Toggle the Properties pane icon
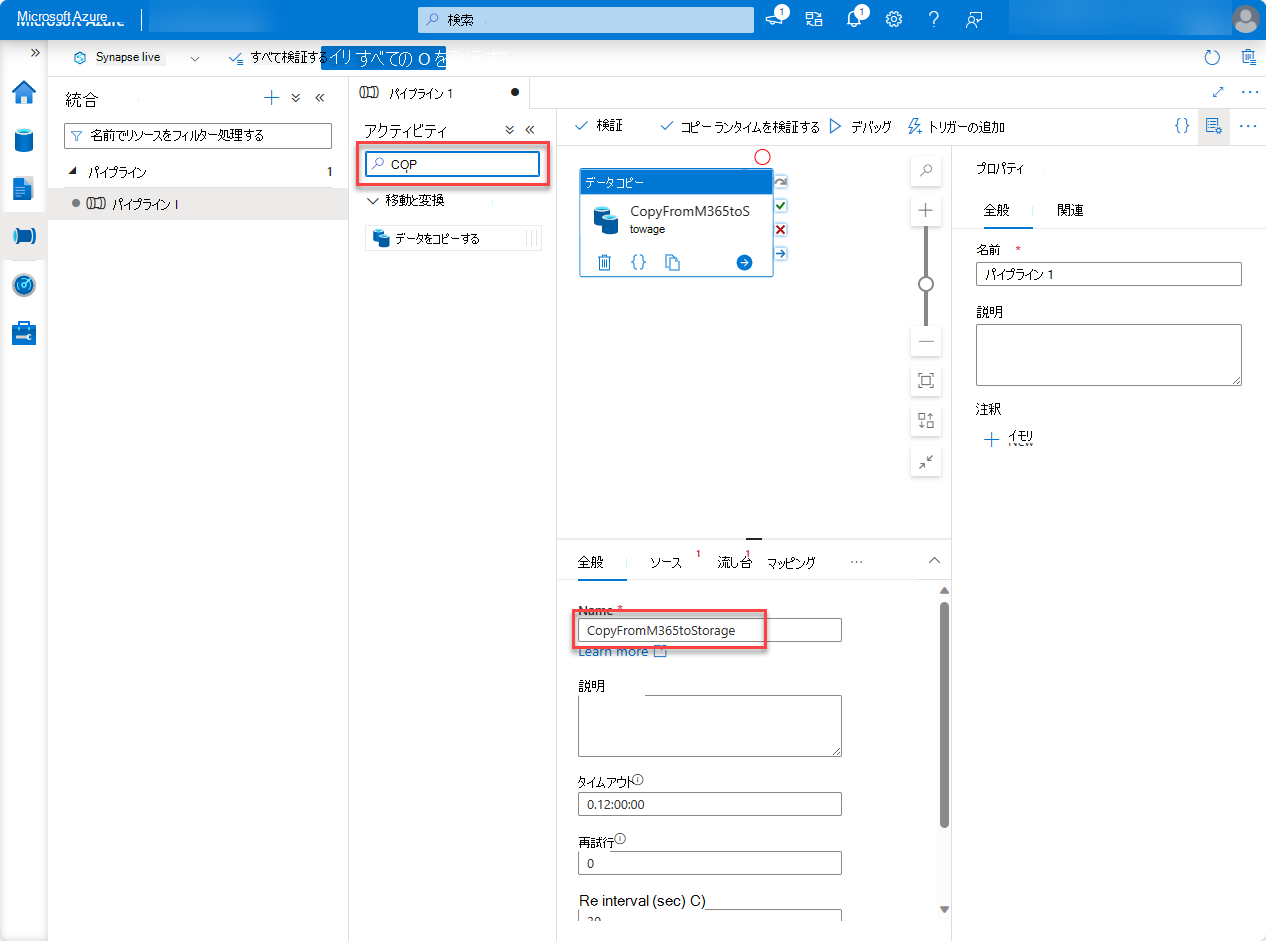Image resolution: width=1266 pixels, height=941 pixels. coord(1213,125)
